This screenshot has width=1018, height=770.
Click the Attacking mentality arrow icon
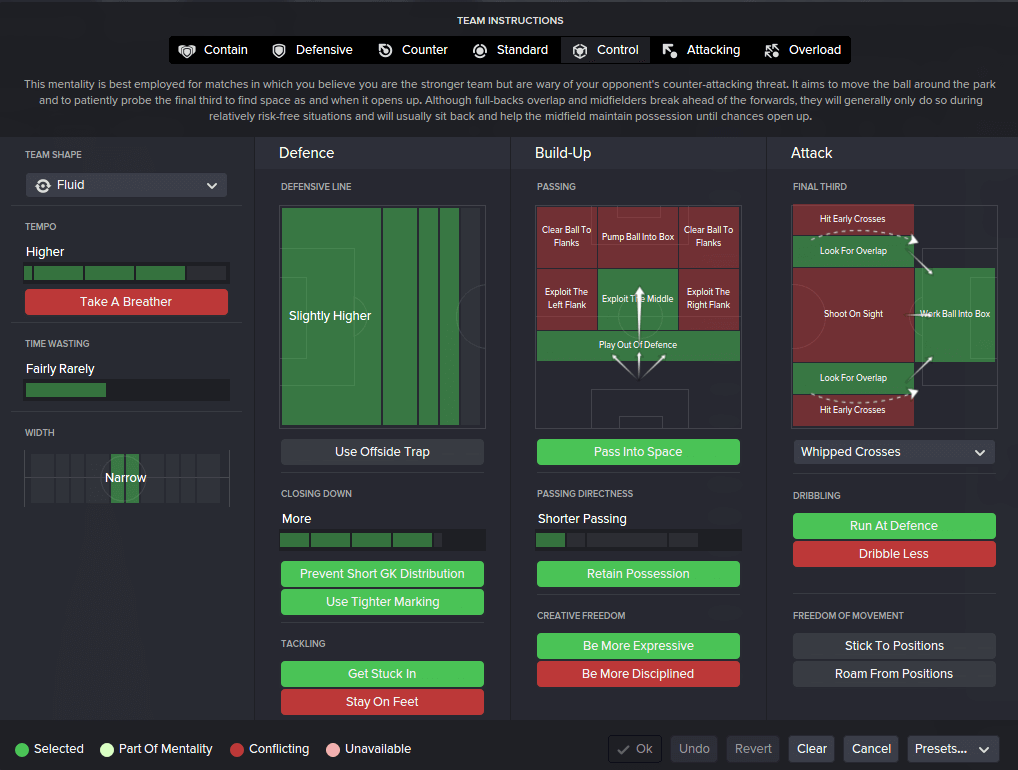669,51
